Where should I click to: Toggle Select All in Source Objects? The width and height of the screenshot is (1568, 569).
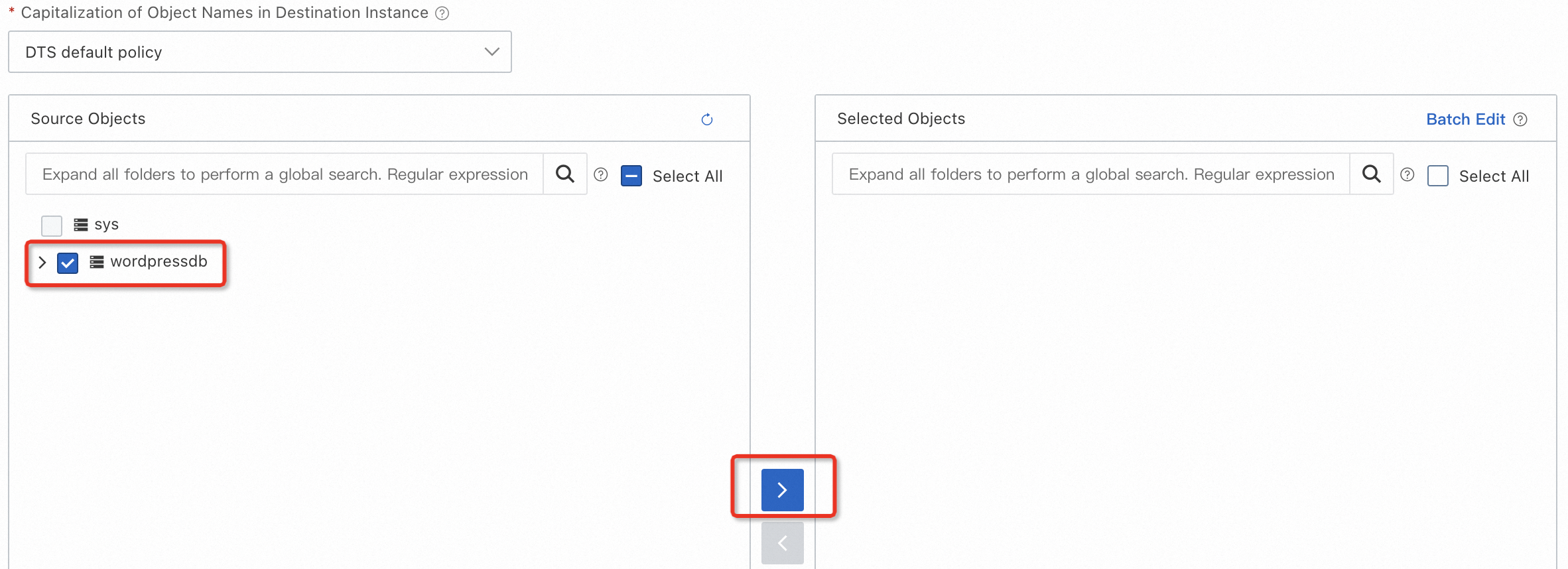coord(631,176)
